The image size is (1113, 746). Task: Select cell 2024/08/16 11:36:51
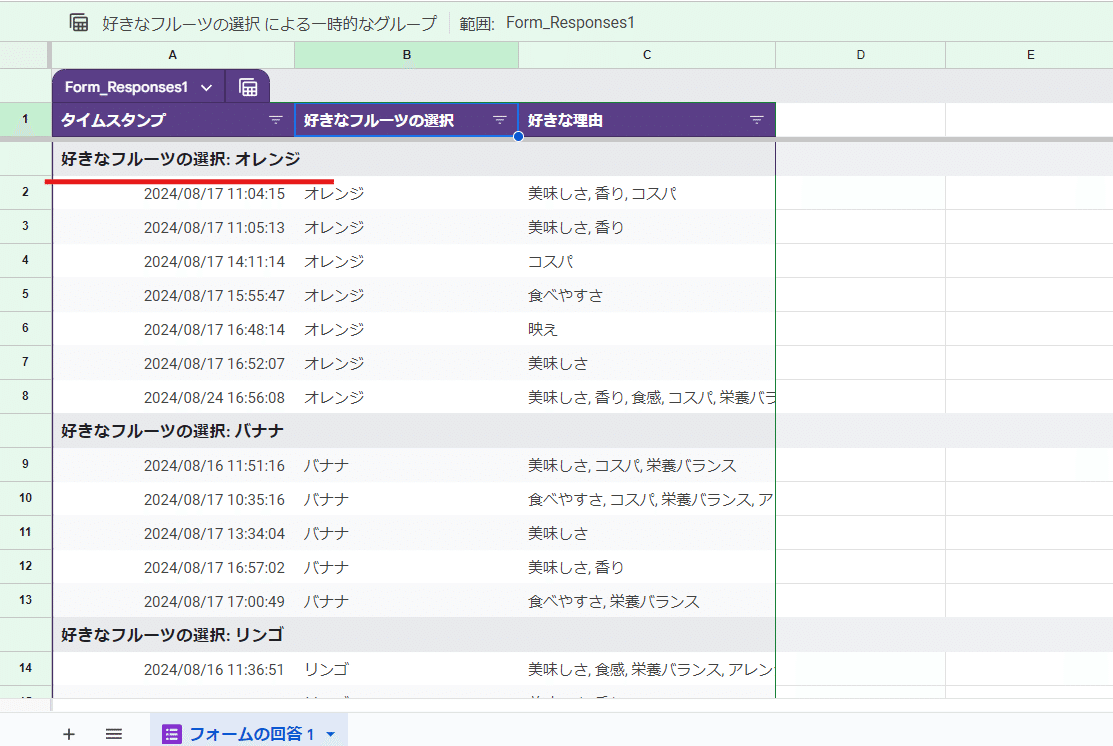(x=173, y=669)
